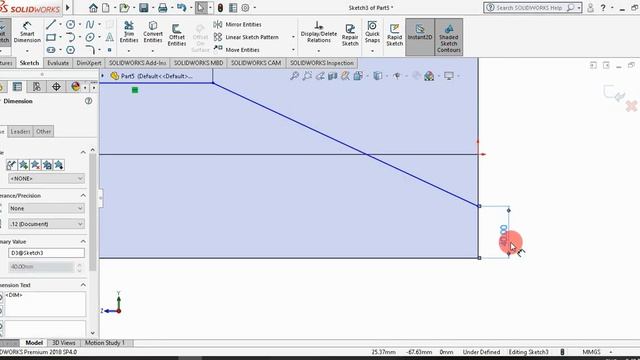Click the Linear Sketch Pattern command
640x360 pixels.
[246, 37]
